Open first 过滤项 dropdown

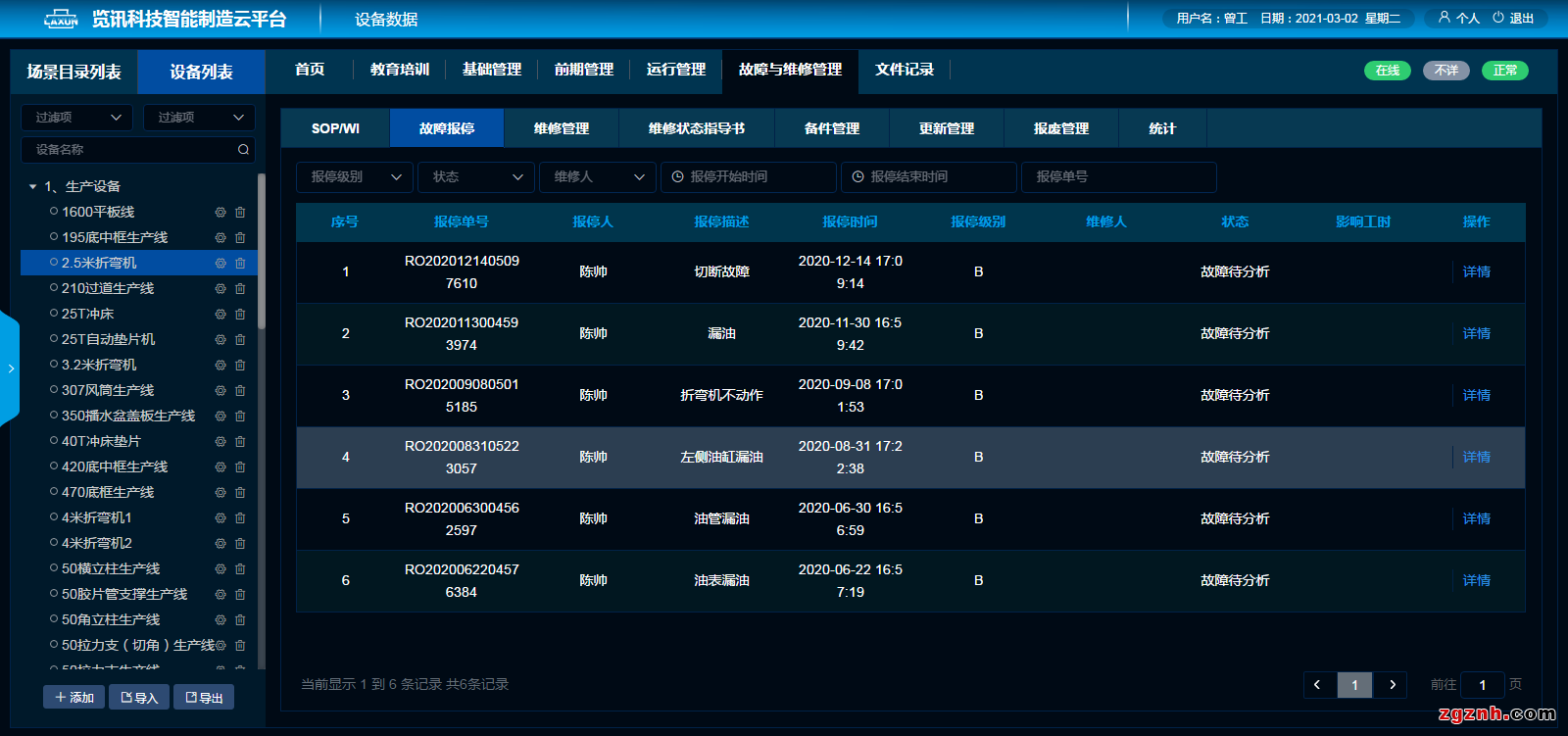pos(77,118)
